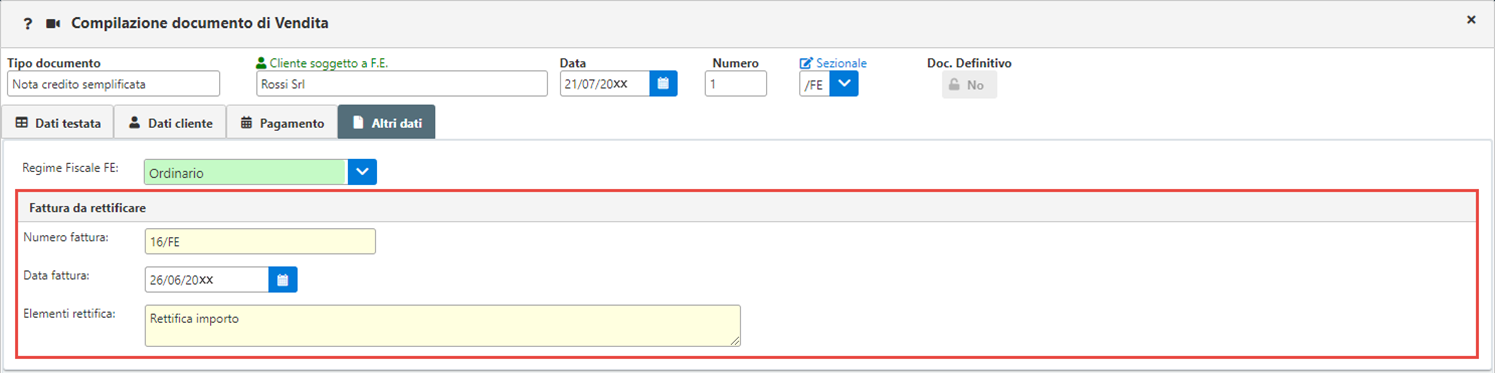1495x373 pixels.
Task: Click the lock icon on Doc. Definitivo
Action: (954, 85)
